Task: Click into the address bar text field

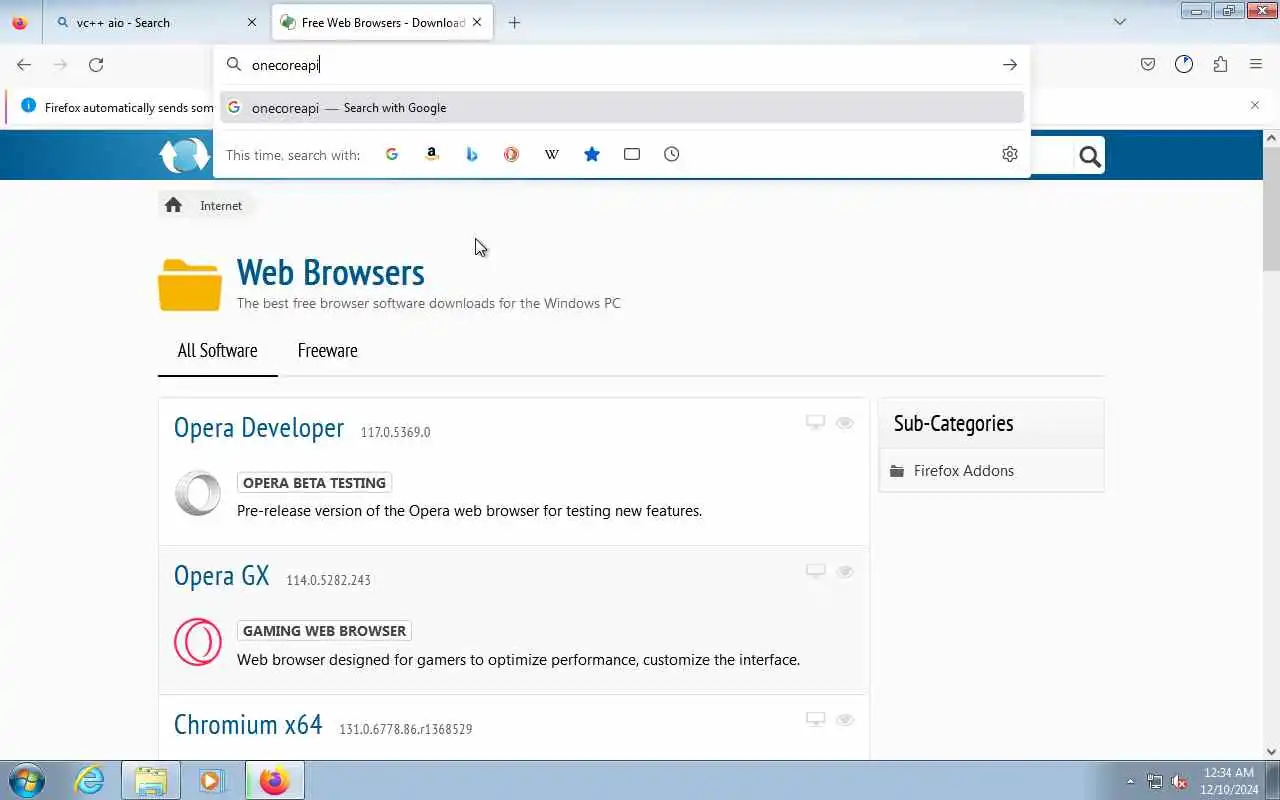Action: click(620, 65)
